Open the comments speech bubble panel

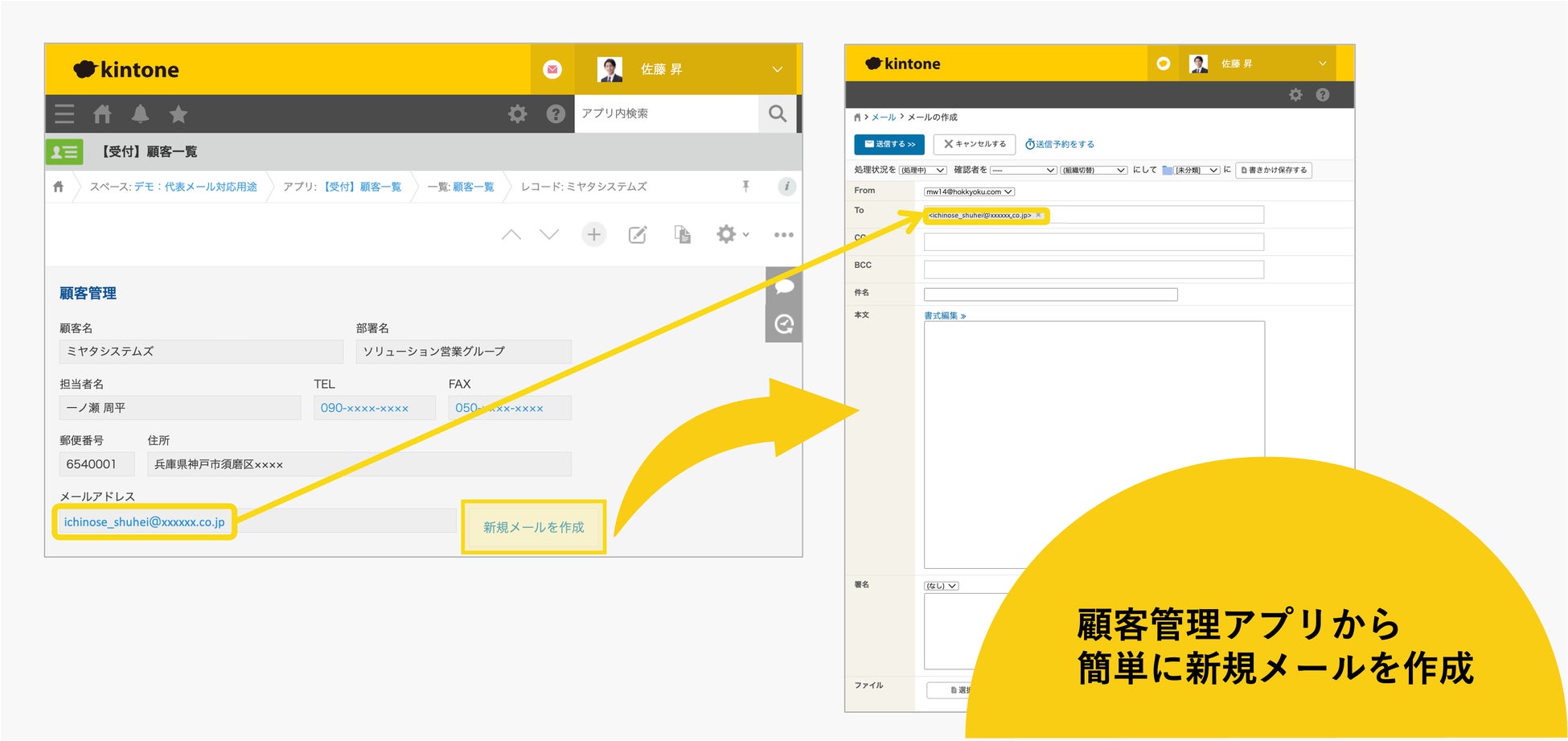pos(784,286)
